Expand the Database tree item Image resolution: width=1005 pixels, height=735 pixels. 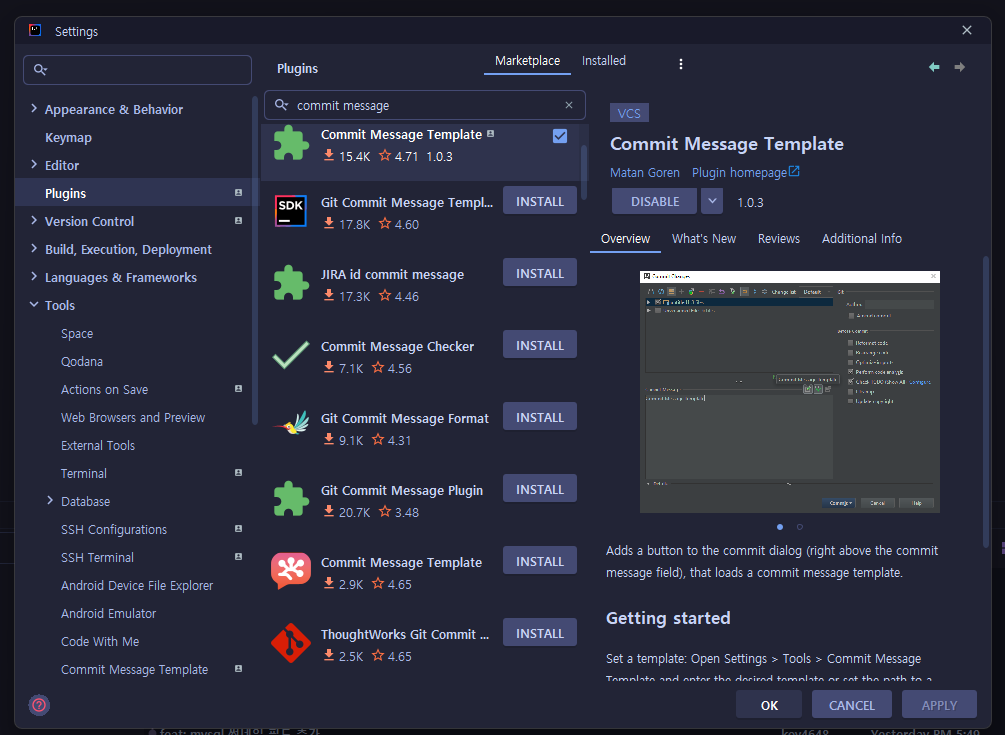click(x=48, y=501)
